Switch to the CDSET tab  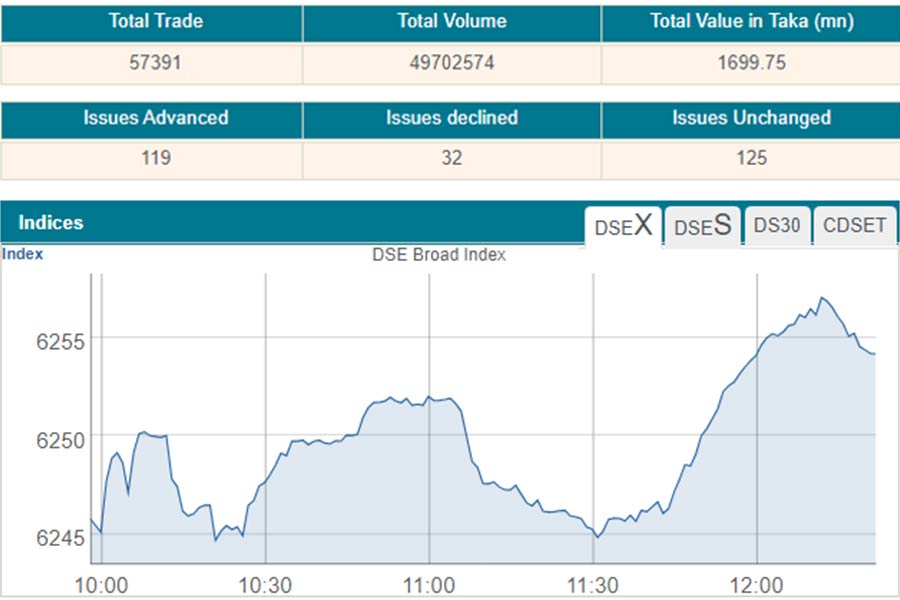coord(854,225)
